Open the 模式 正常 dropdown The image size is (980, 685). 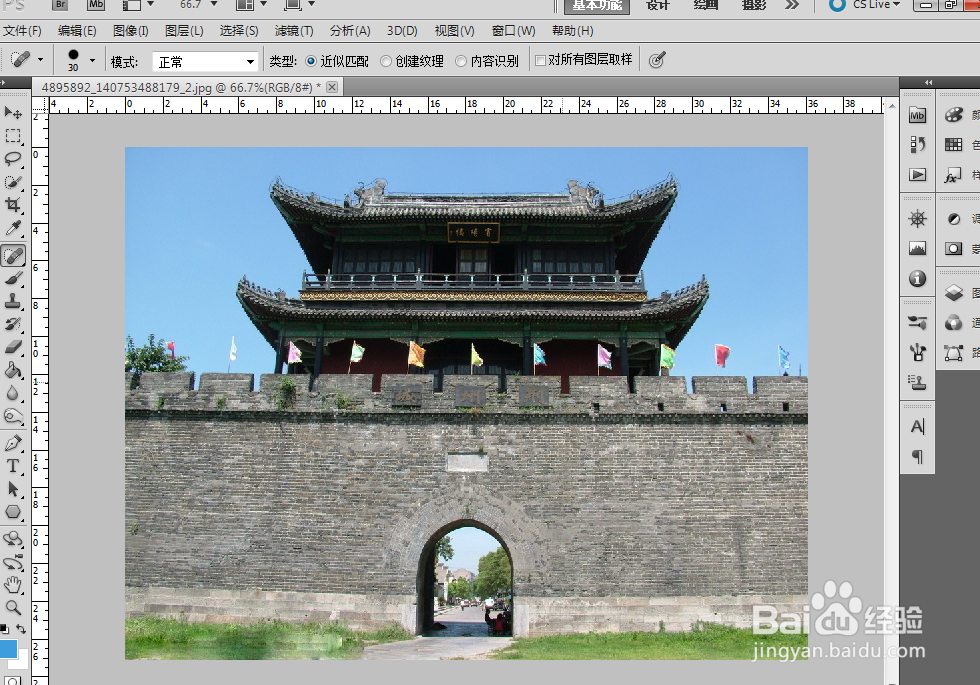[206, 62]
